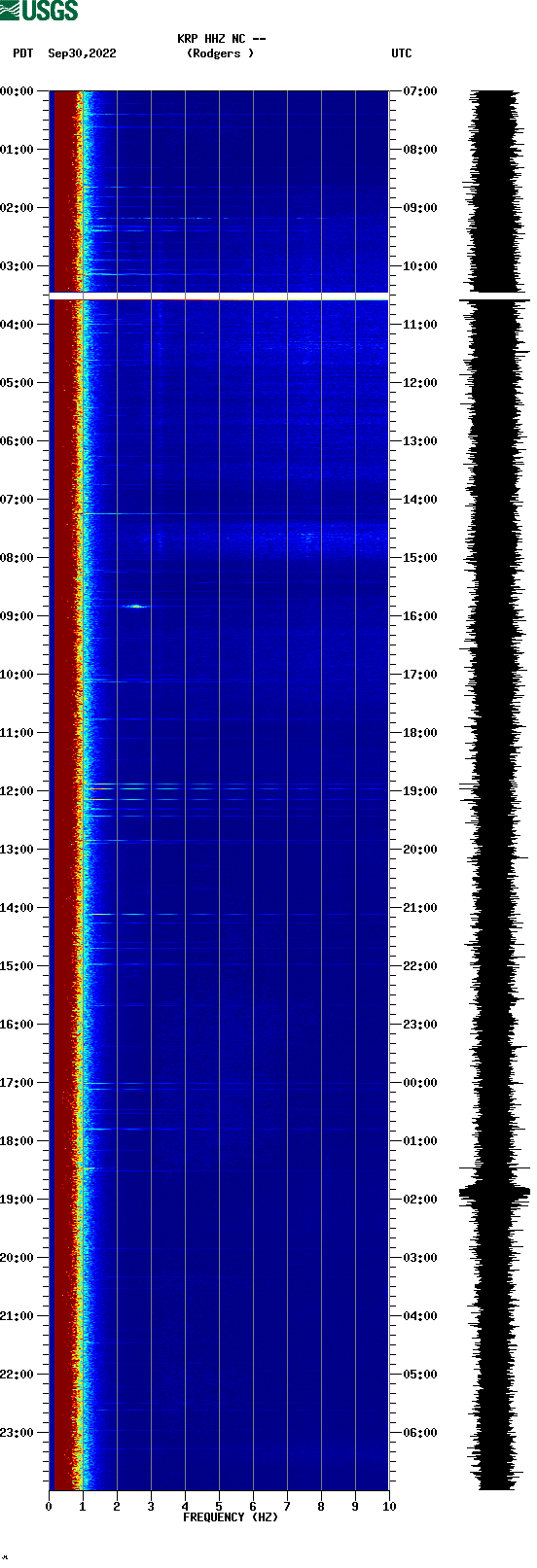Click the 12:00 UTC time label
This screenshot has height=1568, width=537.
click(420, 383)
